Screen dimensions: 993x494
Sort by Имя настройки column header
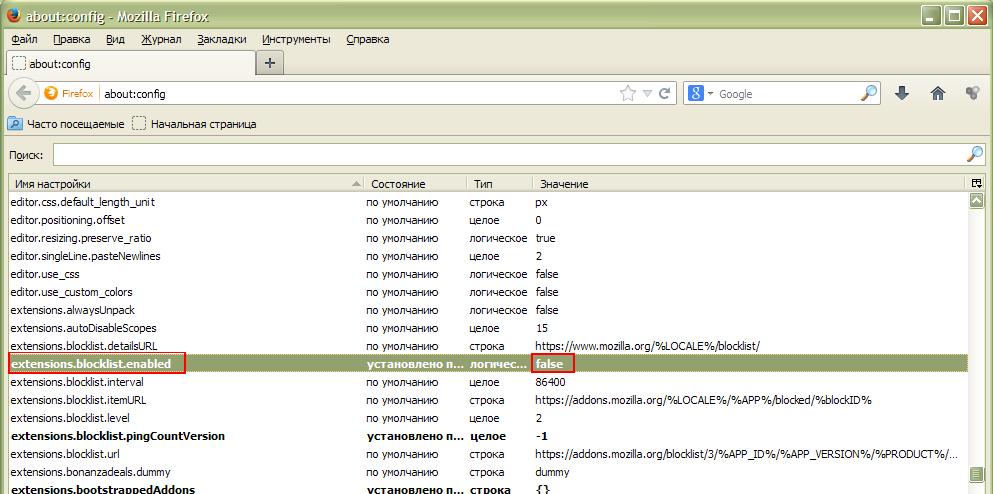pos(187,184)
